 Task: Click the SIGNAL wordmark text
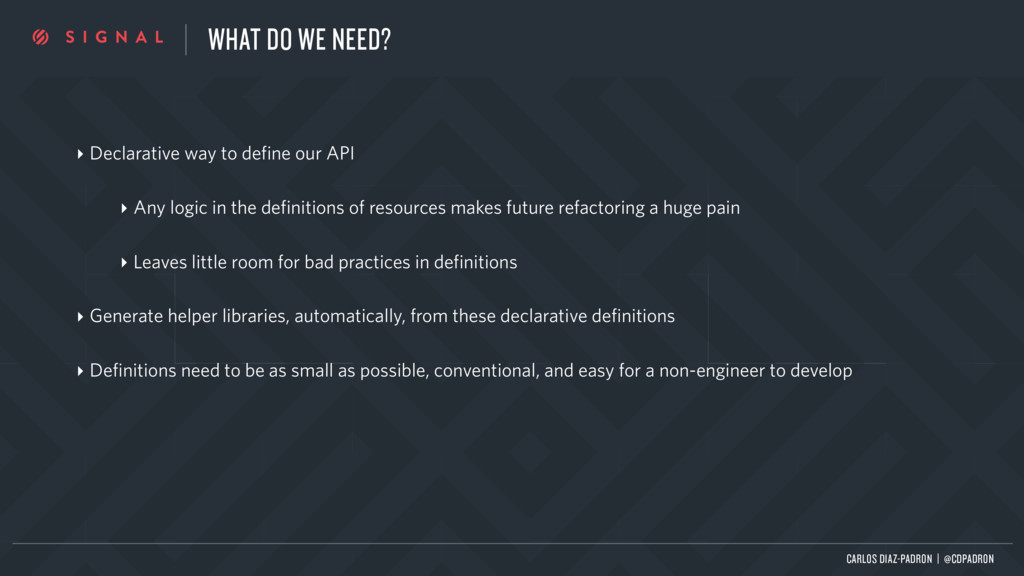coord(114,38)
